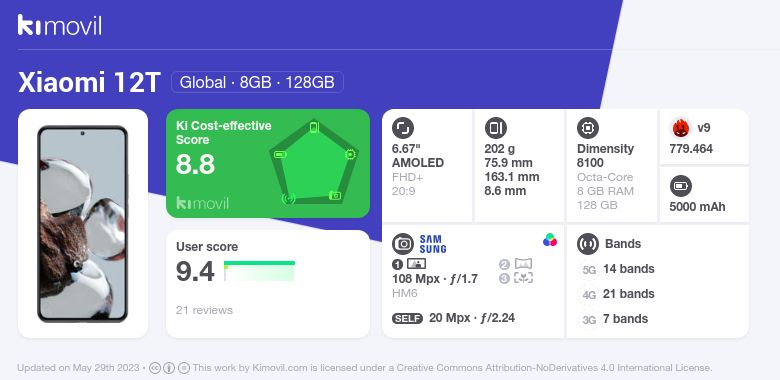Click the SELF selfie camera badge
The height and width of the screenshot is (380, 780).
(x=407, y=318)
